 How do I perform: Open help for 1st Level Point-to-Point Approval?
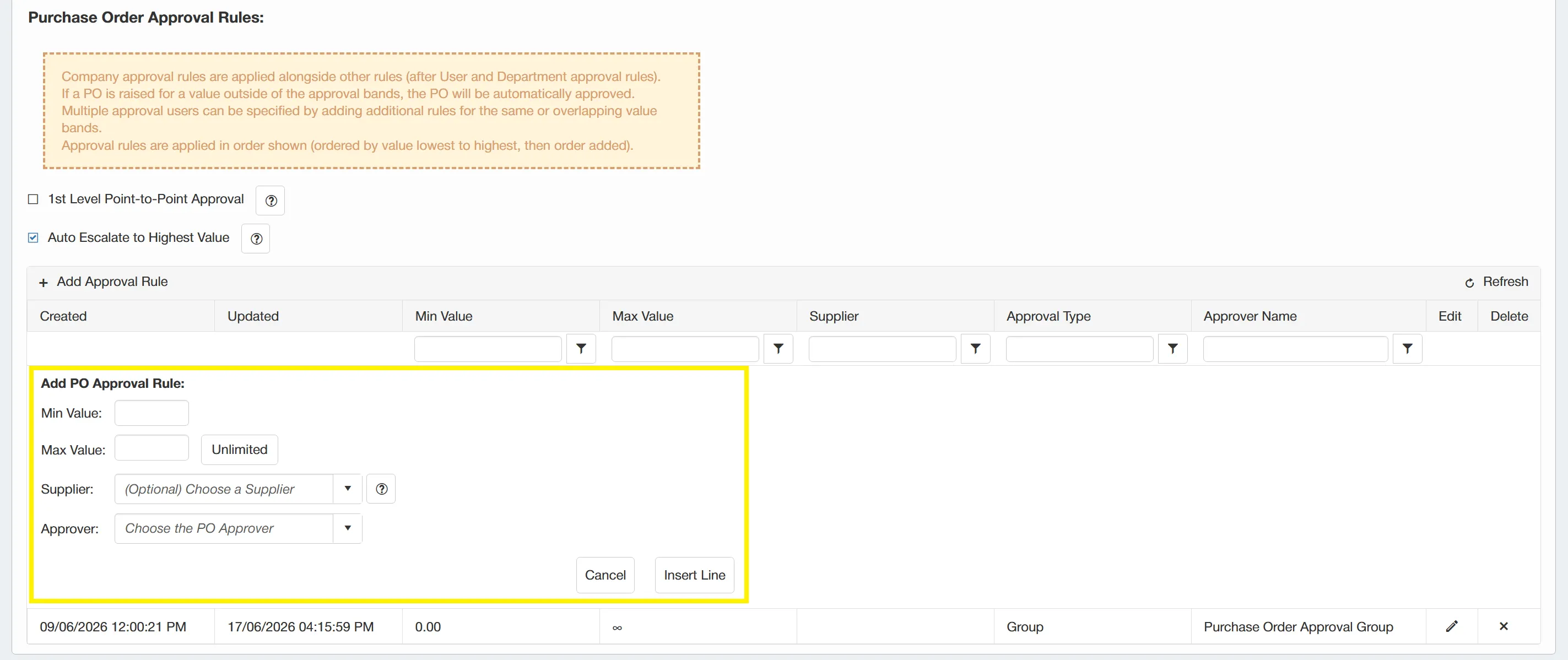(271, 201)
